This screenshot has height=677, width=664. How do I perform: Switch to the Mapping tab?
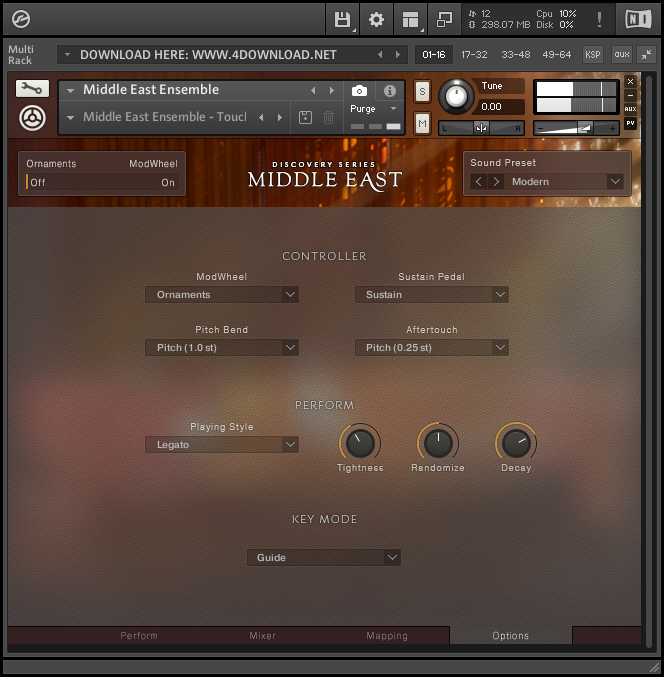387,636
